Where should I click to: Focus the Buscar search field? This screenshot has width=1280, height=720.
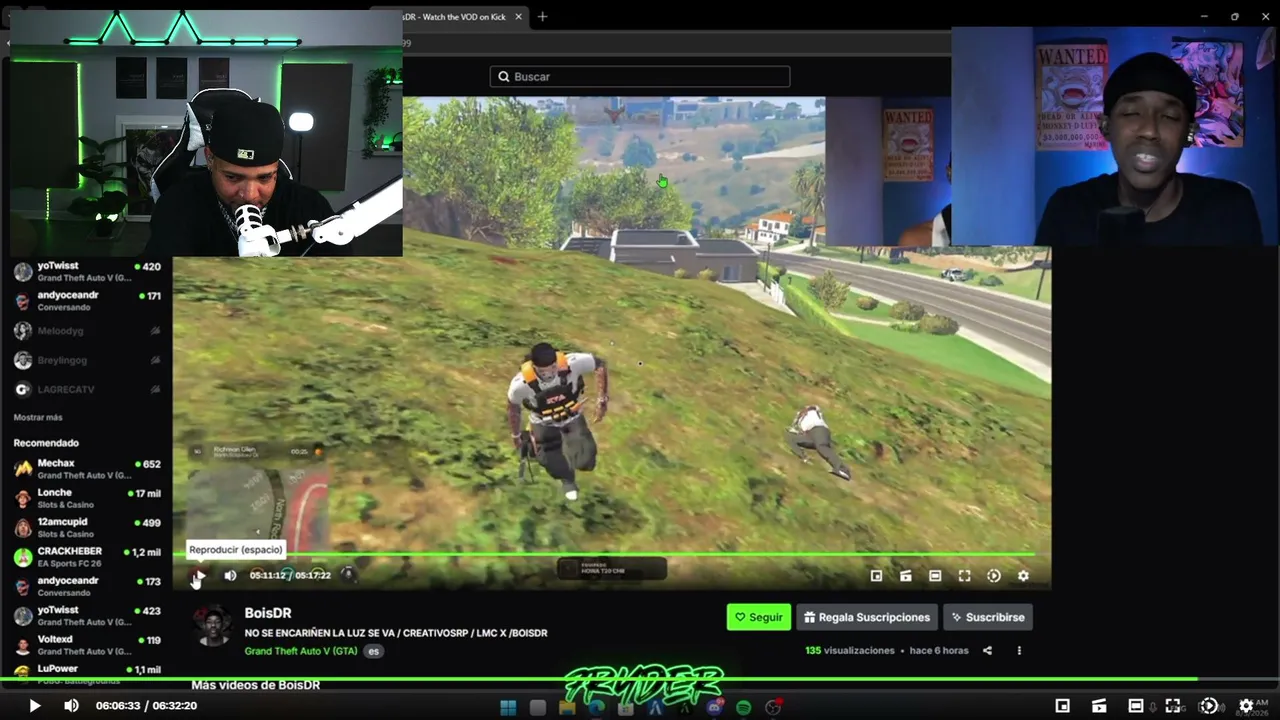tap(640, 76)
